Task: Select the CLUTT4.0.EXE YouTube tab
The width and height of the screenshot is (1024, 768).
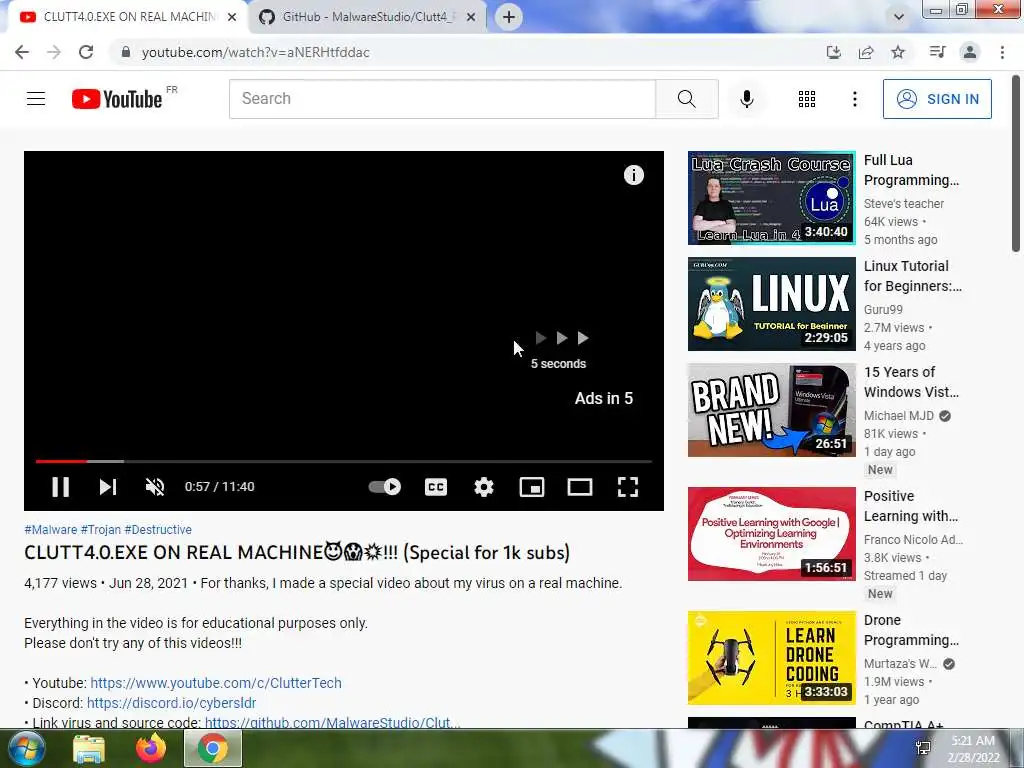Action: (129, 17)
